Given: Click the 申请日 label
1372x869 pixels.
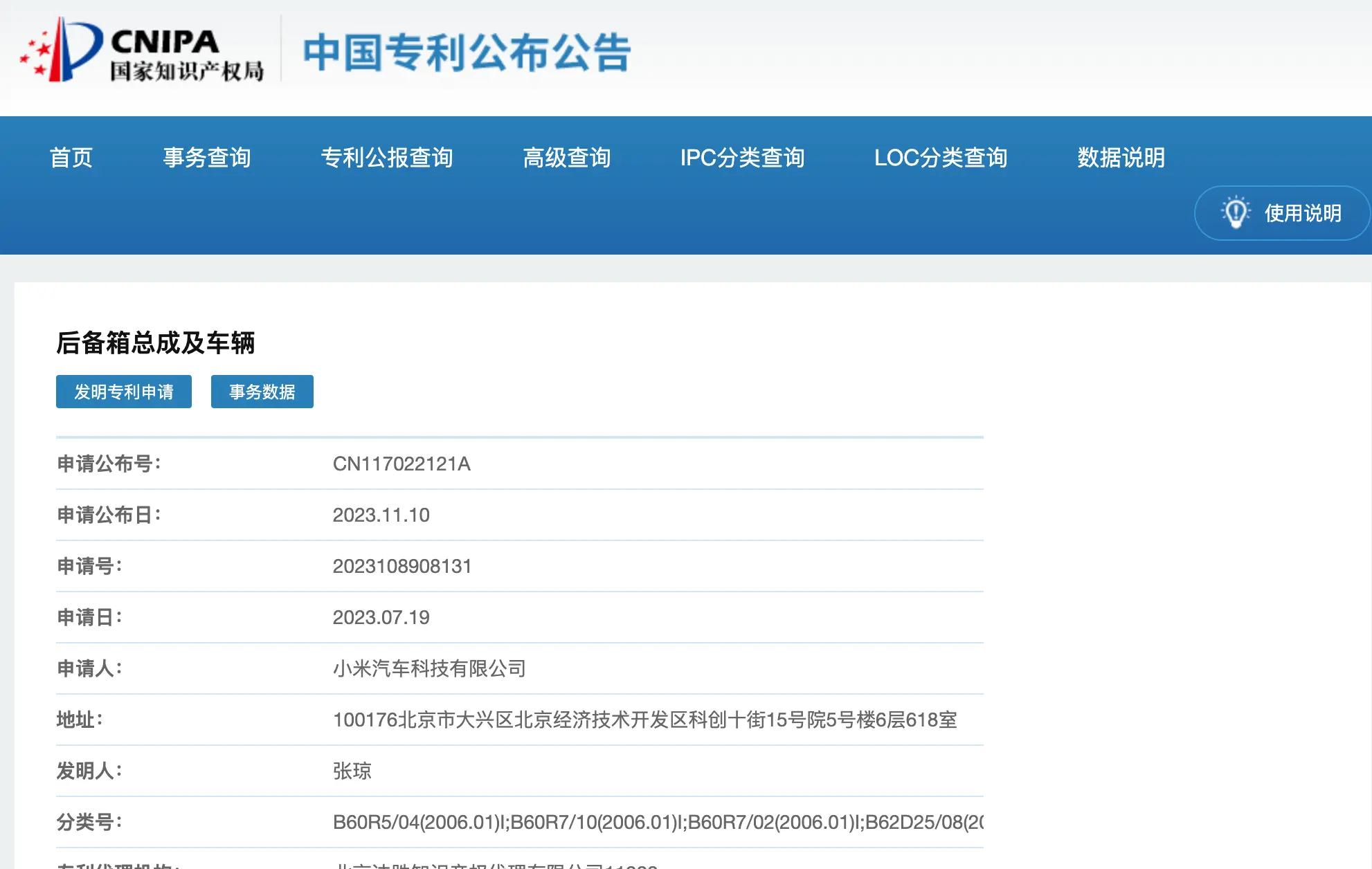Looking at the screenshot, I should coord(89,617).
